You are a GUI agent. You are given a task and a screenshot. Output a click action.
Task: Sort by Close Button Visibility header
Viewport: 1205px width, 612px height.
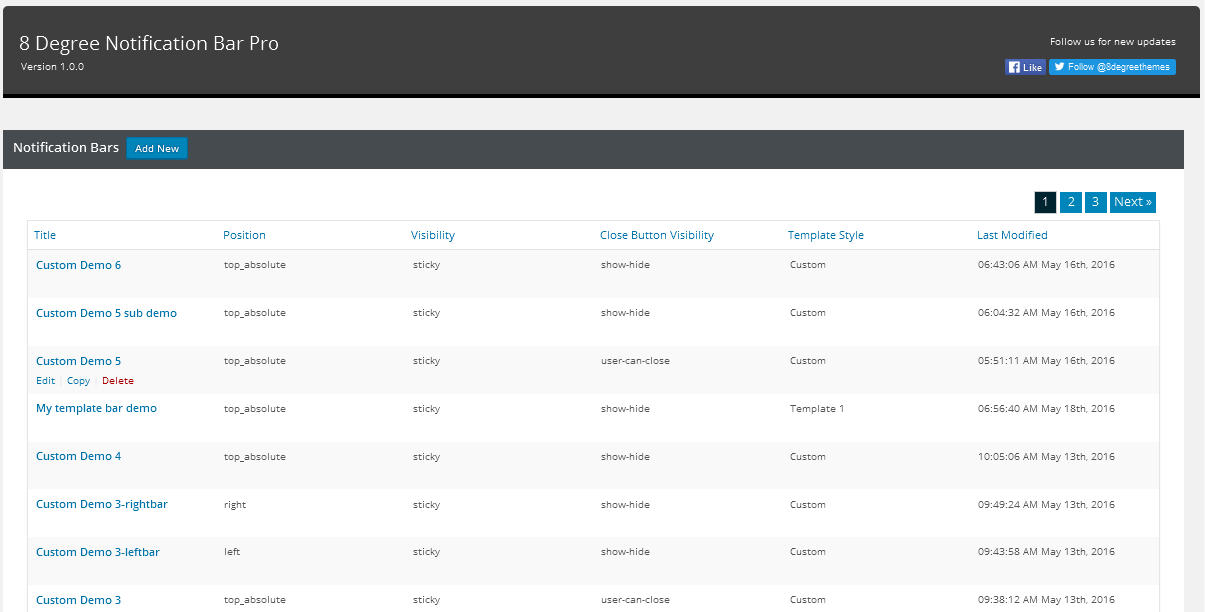(x=657, y=235)
